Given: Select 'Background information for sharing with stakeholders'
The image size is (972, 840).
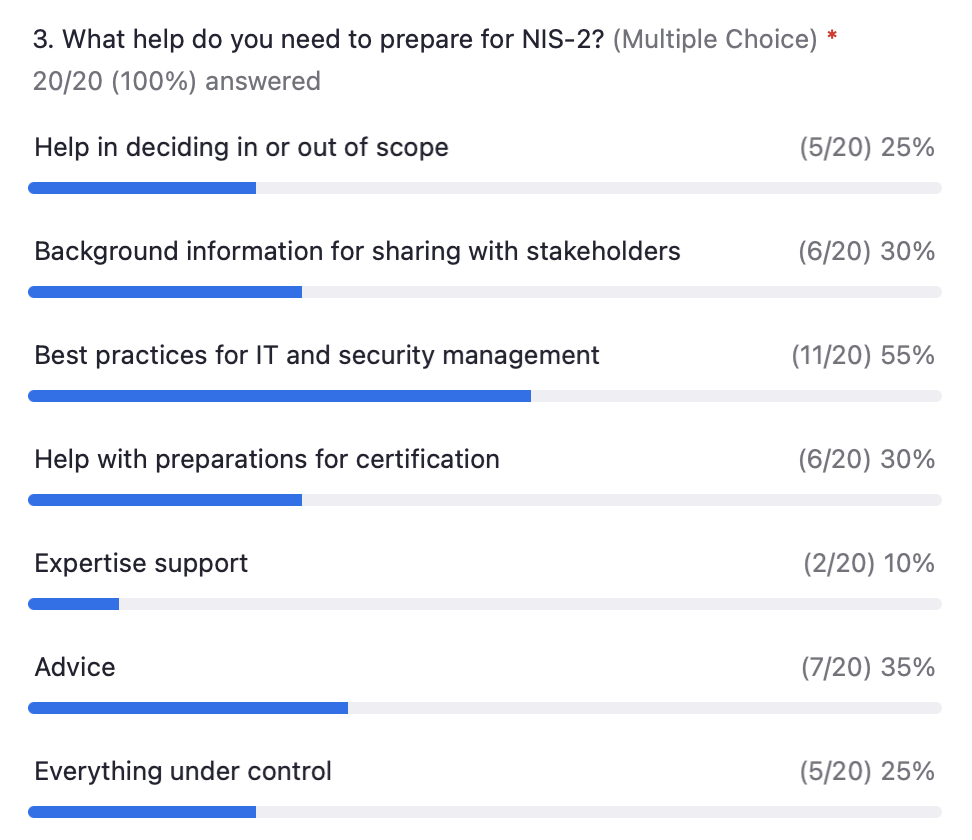Looking at the screenshot, I should coord(358,252).
